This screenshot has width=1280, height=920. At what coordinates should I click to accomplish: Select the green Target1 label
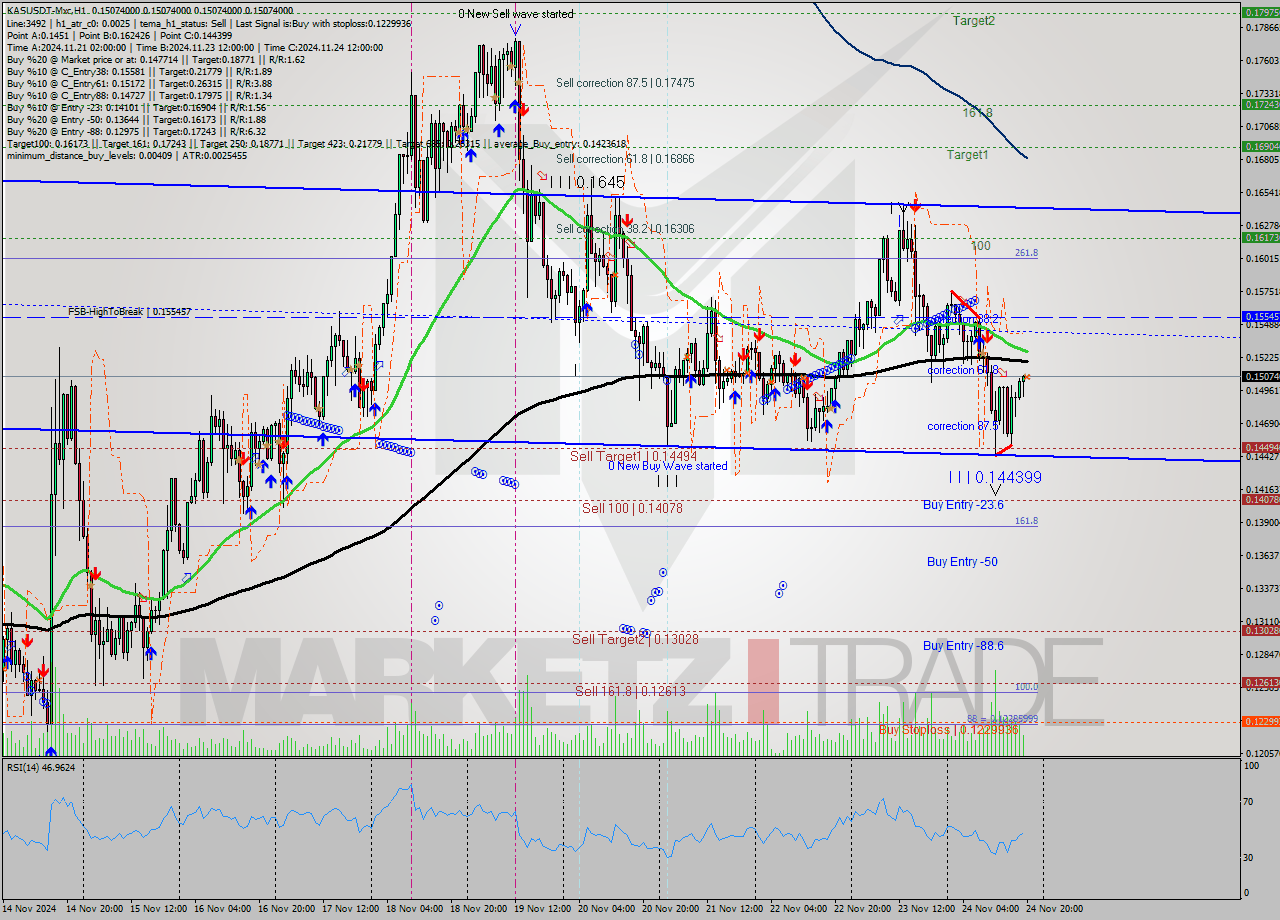967,155
